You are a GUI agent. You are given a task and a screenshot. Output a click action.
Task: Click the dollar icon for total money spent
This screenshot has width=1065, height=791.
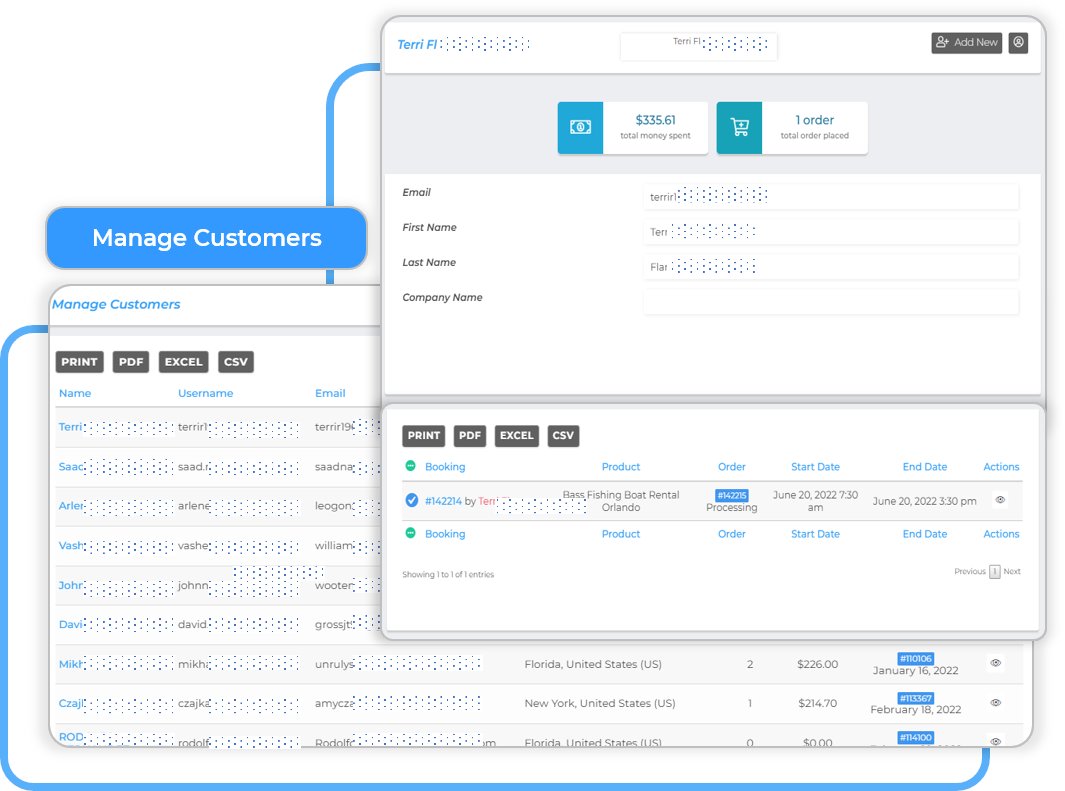coord(580,128)
